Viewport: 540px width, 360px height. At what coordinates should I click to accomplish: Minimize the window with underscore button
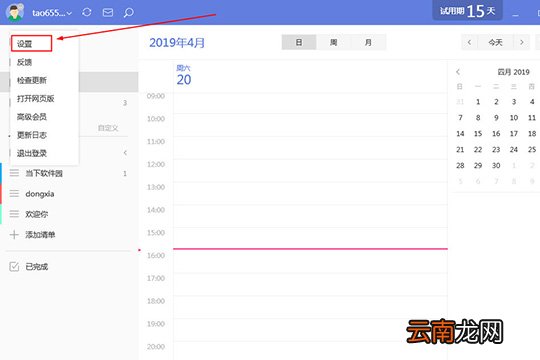click(515, 16)
